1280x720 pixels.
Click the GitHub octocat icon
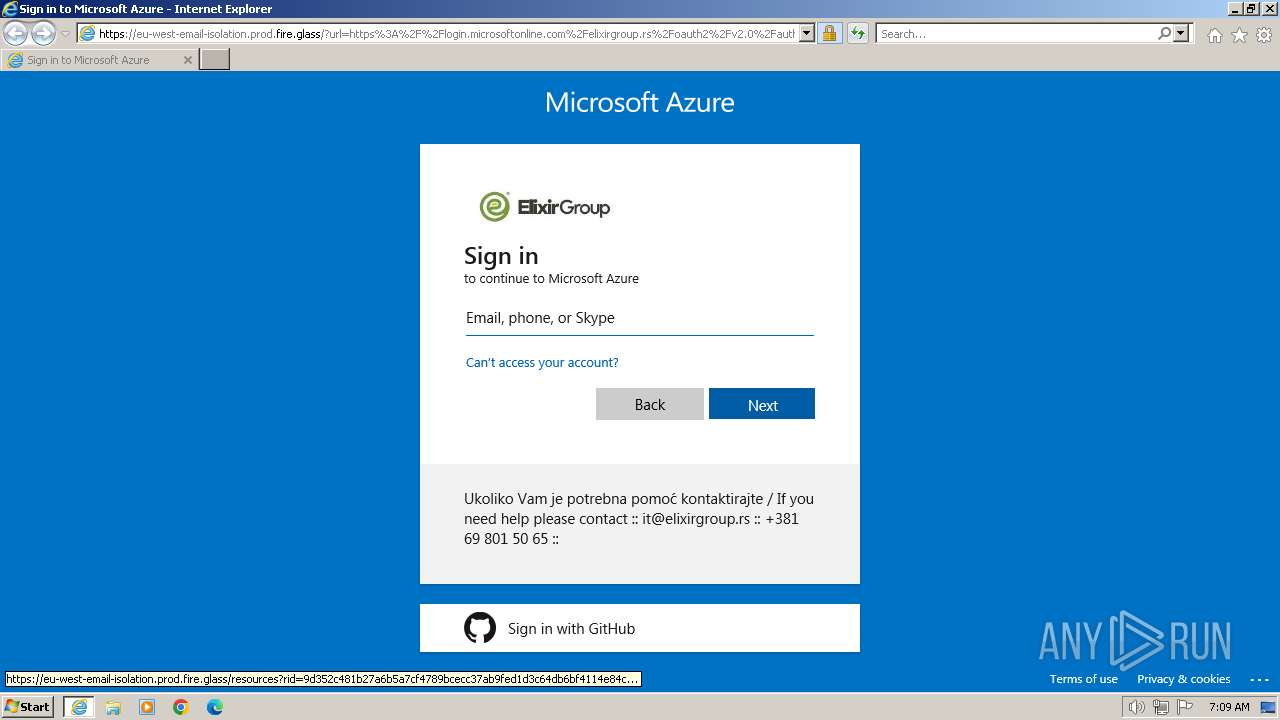coord(480,628)
